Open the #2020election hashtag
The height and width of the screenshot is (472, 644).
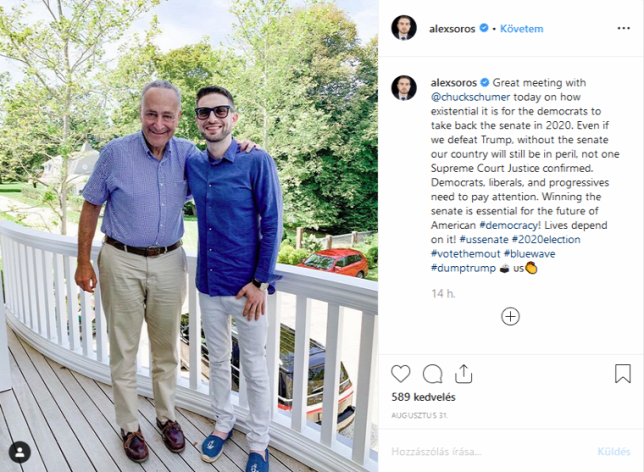(546, 239)
